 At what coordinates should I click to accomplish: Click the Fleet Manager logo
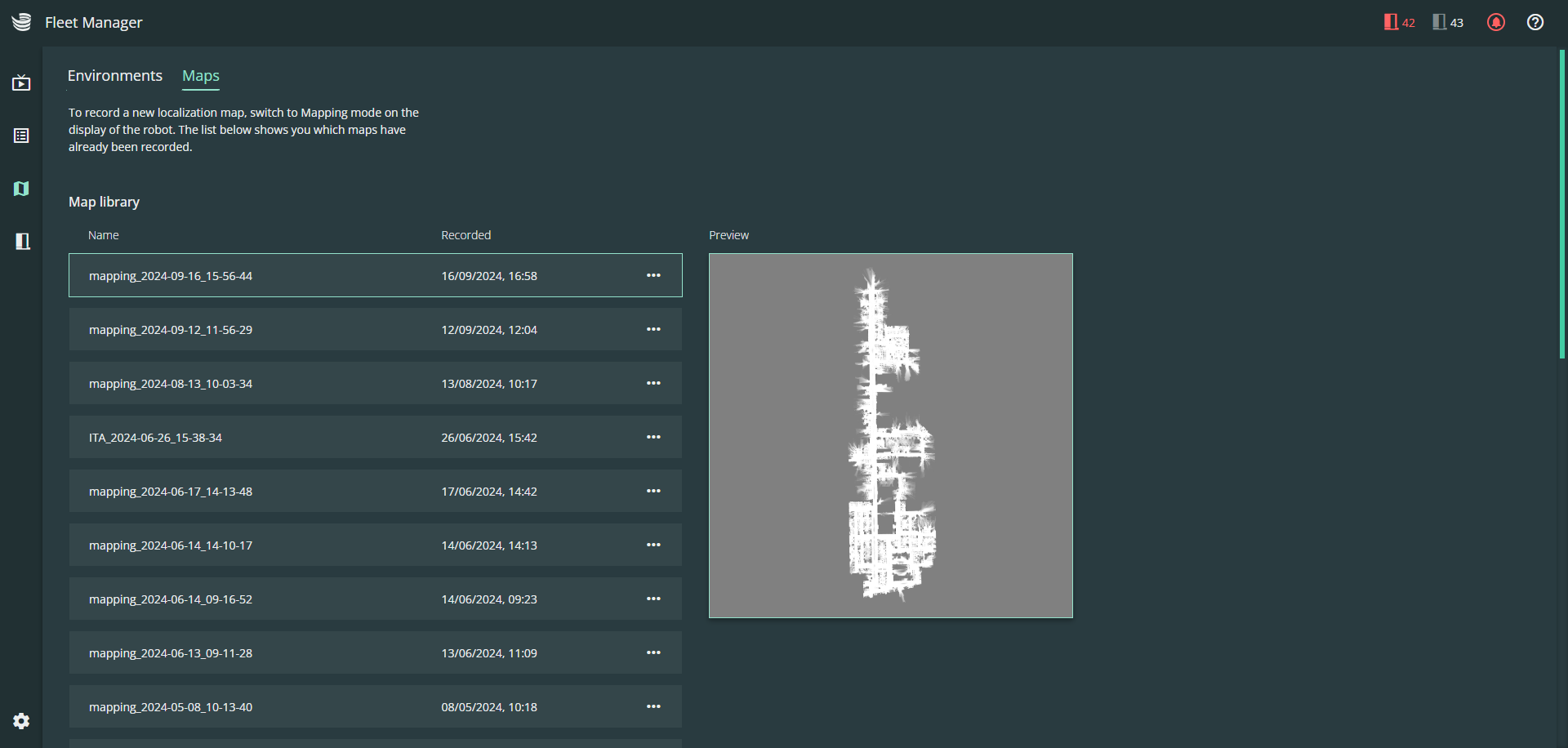point(22,22)
